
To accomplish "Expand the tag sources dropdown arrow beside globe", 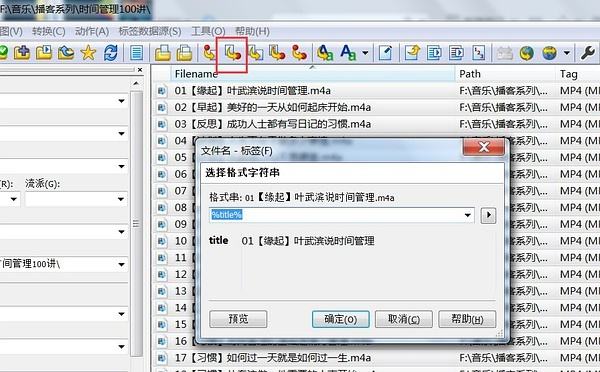I will pyautogui.click(x=567, y=53).
